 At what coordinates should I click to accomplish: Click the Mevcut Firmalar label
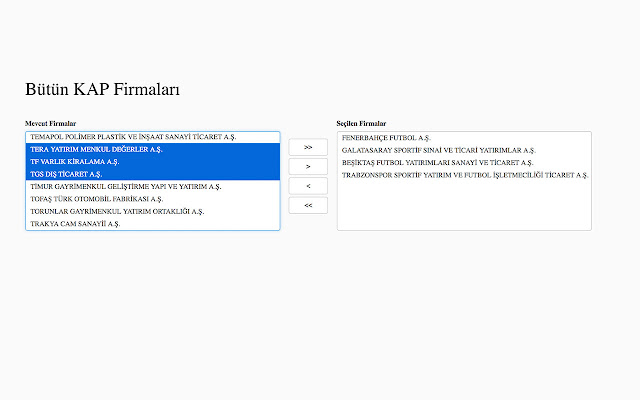pyautogui.click(x=51, y=123)
